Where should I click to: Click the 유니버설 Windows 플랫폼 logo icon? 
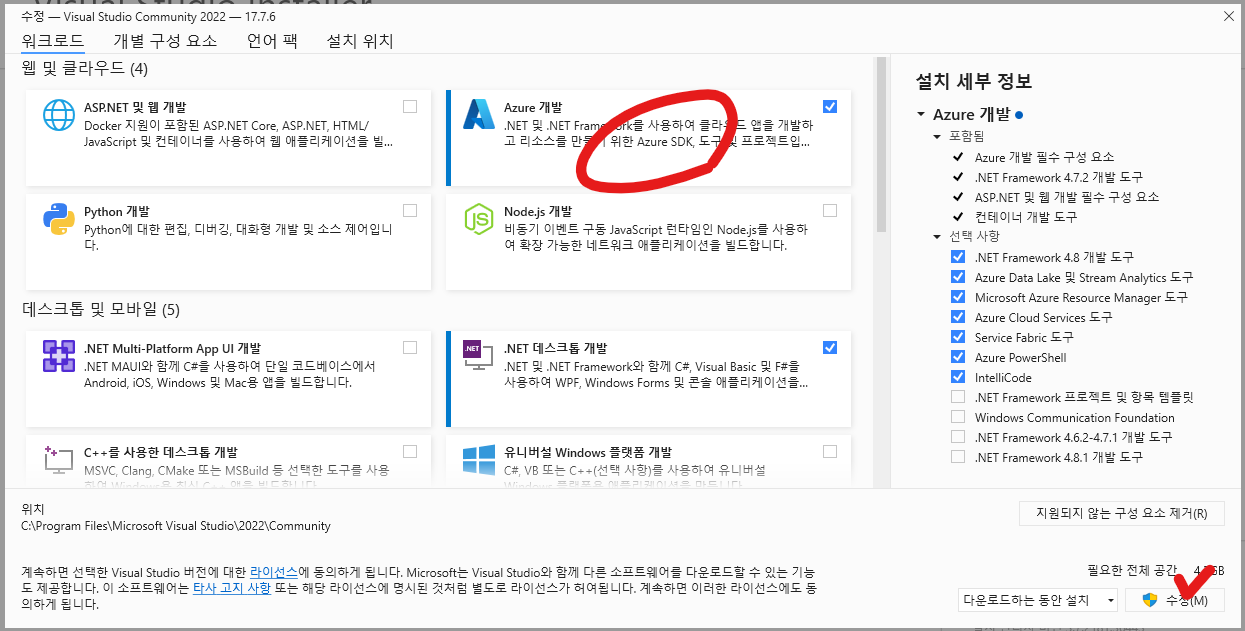pyautogui.click(x=479, y=460)
